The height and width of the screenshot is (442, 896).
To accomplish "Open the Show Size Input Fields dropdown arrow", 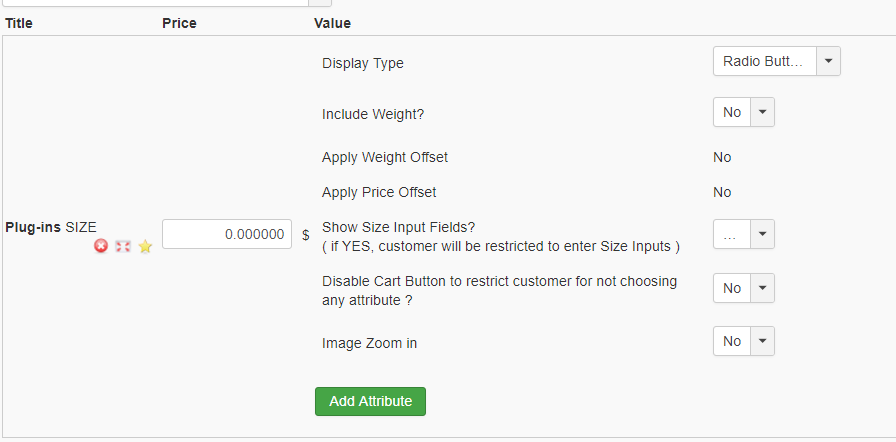I will [762, 234].
